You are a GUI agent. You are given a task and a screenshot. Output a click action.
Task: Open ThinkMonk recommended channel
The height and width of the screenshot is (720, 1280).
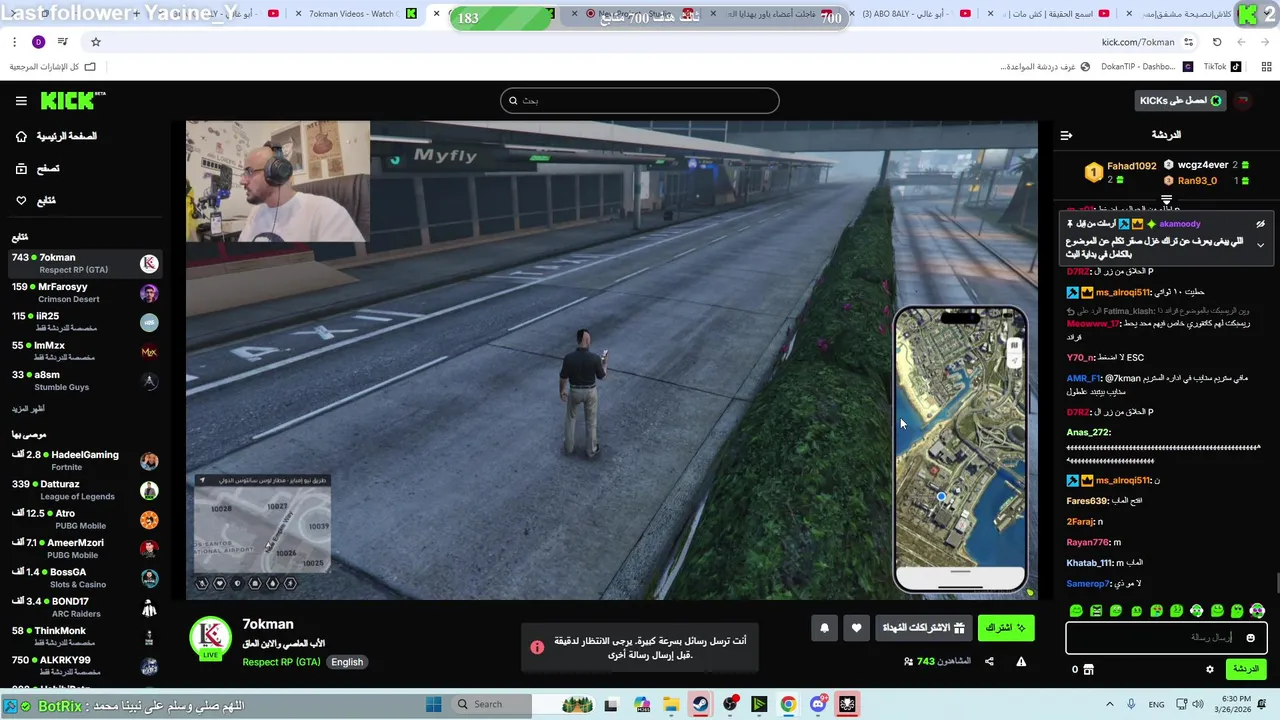(x=85, y=637)
